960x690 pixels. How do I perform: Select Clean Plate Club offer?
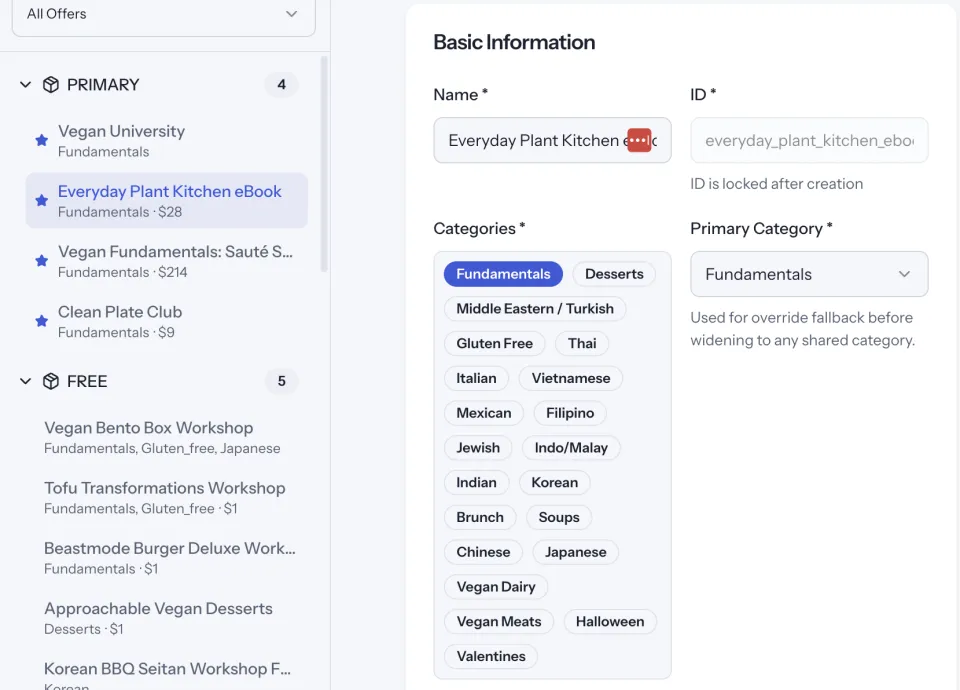[x=167, y=321]
